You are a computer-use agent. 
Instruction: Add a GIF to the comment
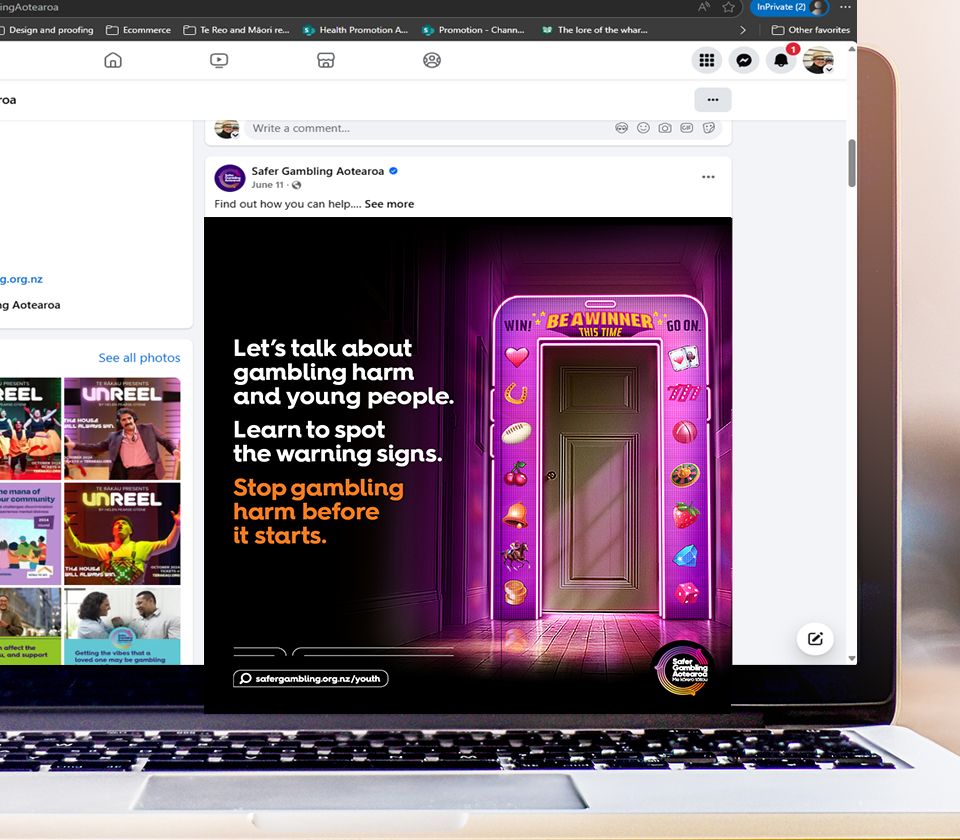[687, 128]
